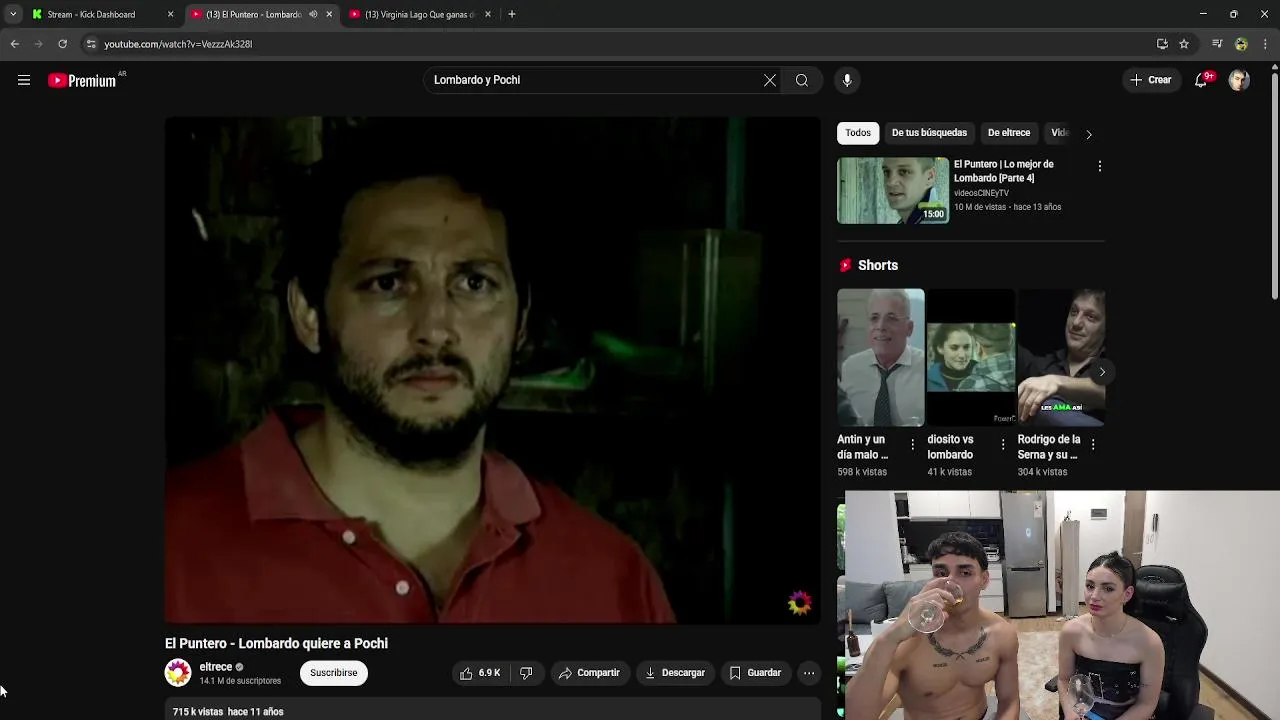Like the video with thumbs up
Image resolution: width=1280 pixels, height=720 pixels.
480,673
